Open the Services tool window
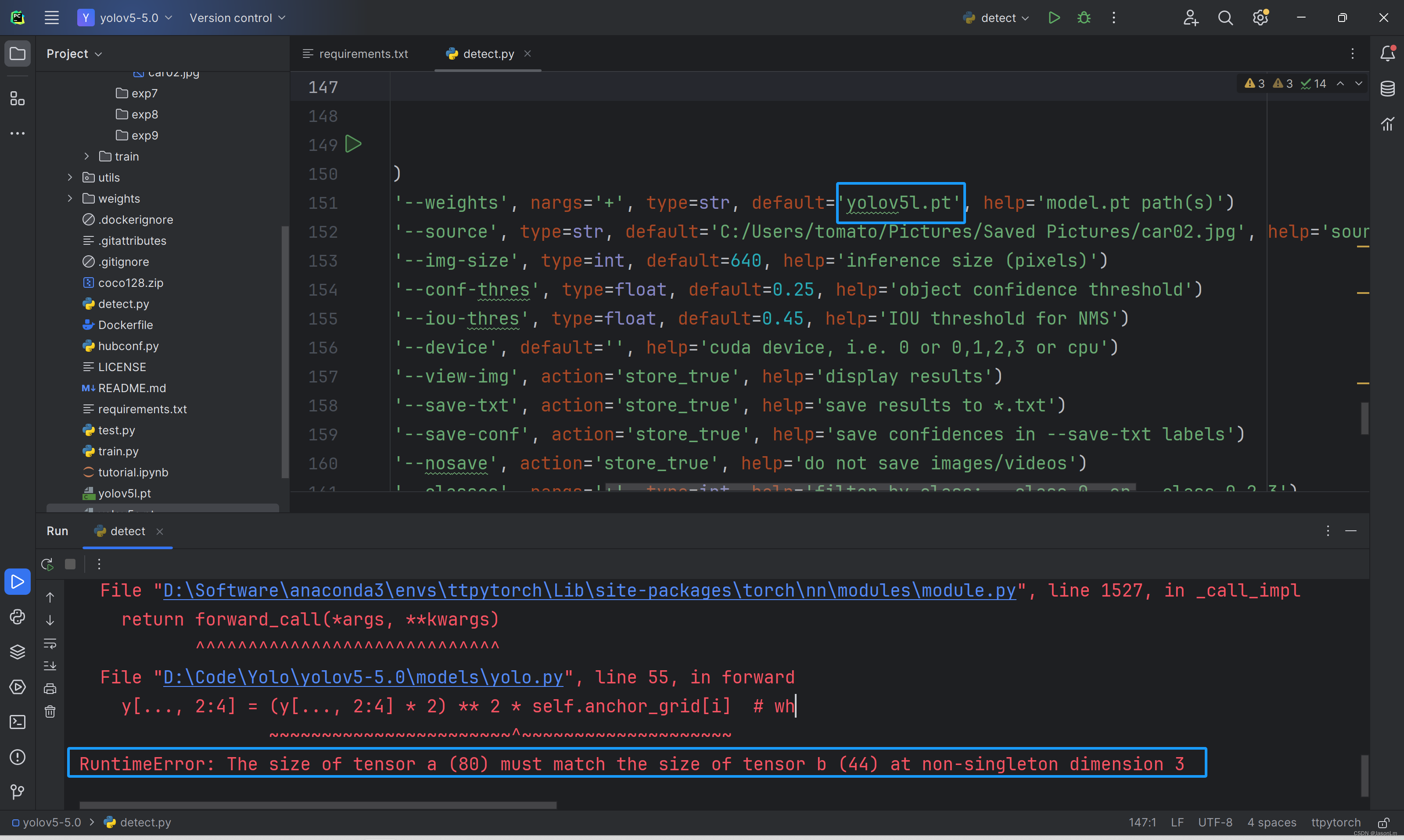1404x840 pixels. [x=18, y=686]
